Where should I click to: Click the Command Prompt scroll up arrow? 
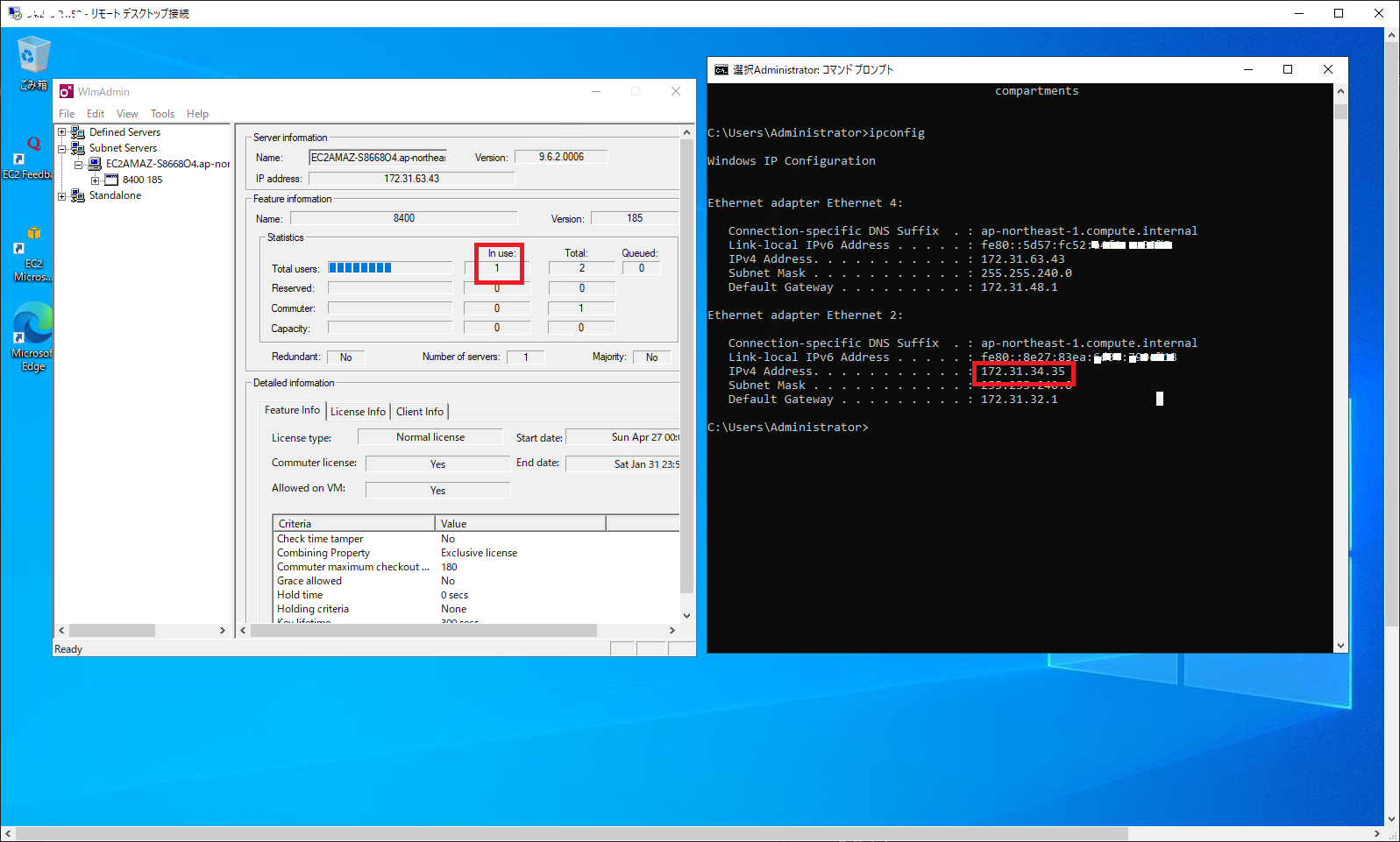click(1340, 91)
